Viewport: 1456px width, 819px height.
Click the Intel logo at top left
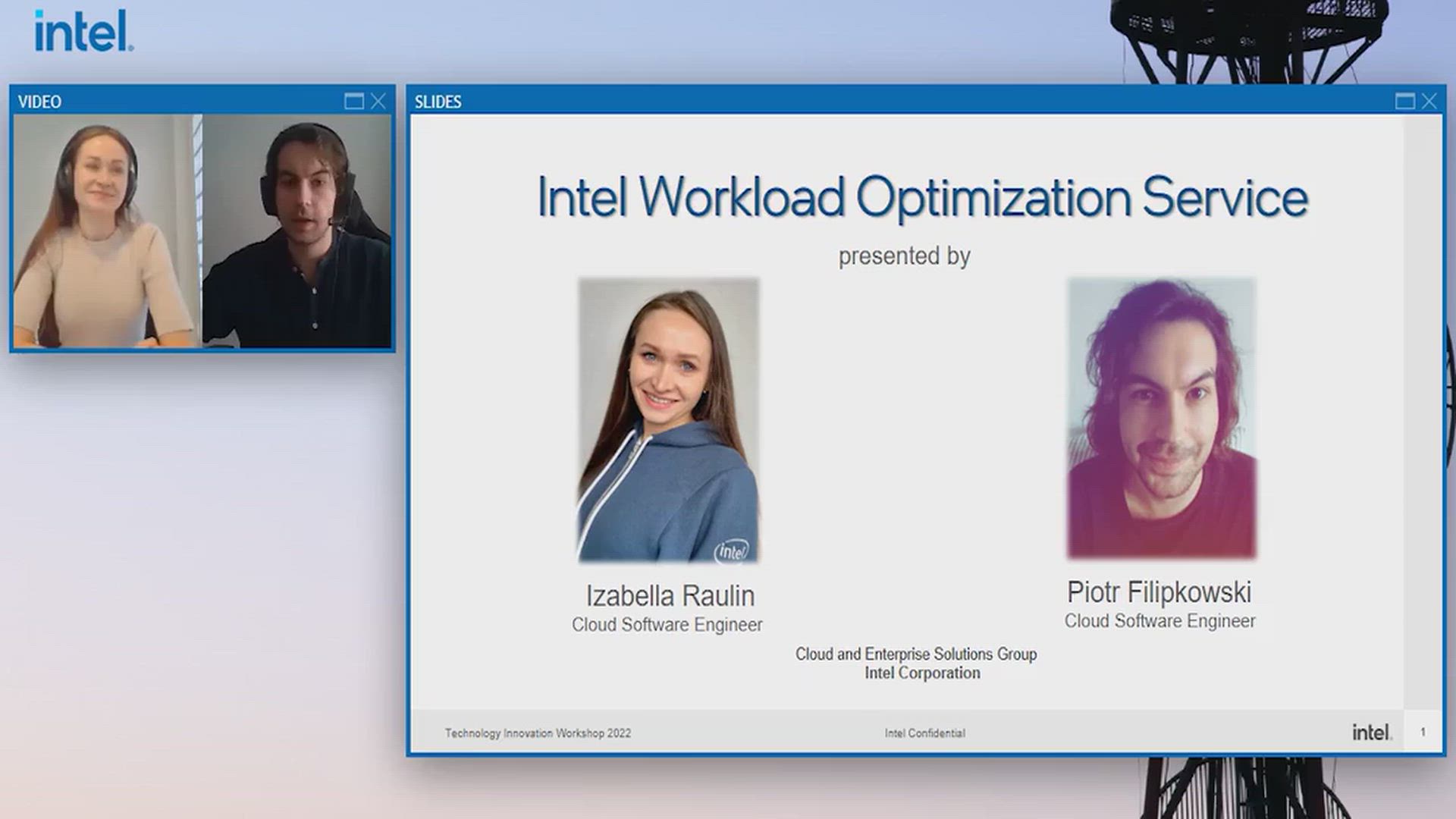83,31
